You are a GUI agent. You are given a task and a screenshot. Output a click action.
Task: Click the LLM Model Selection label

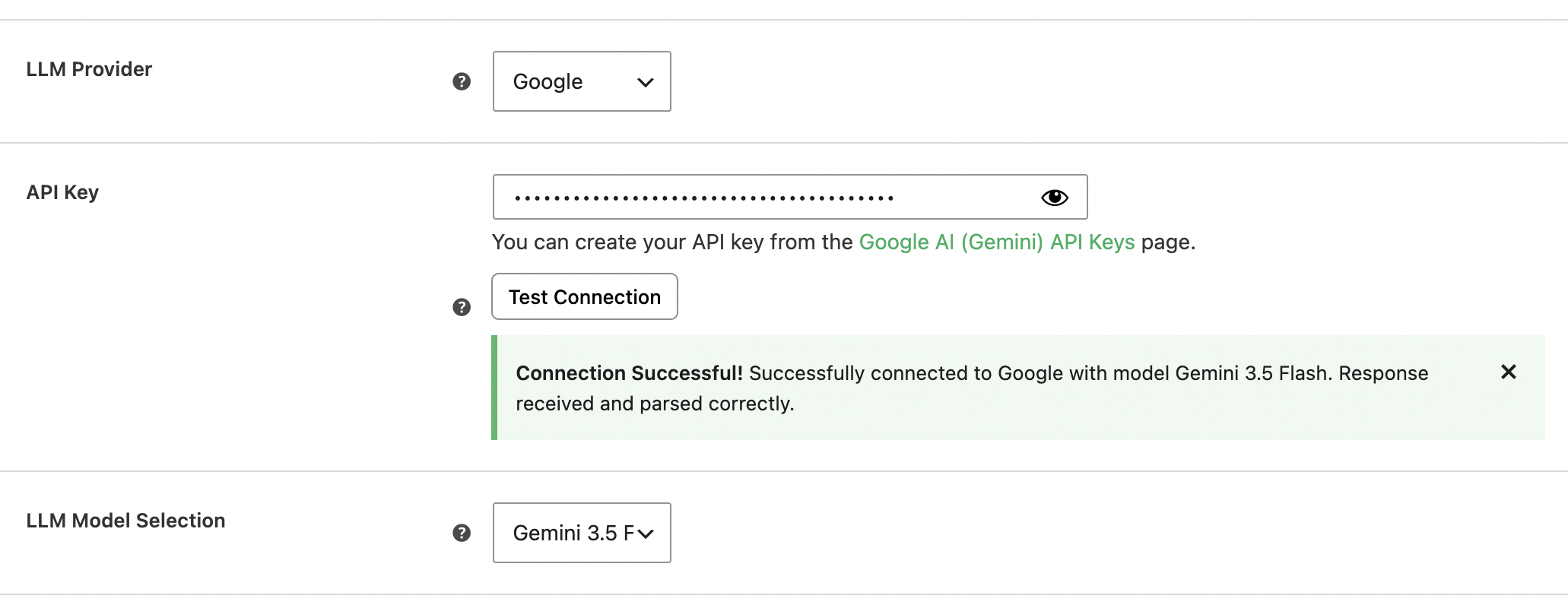click(x=125, y=521)
